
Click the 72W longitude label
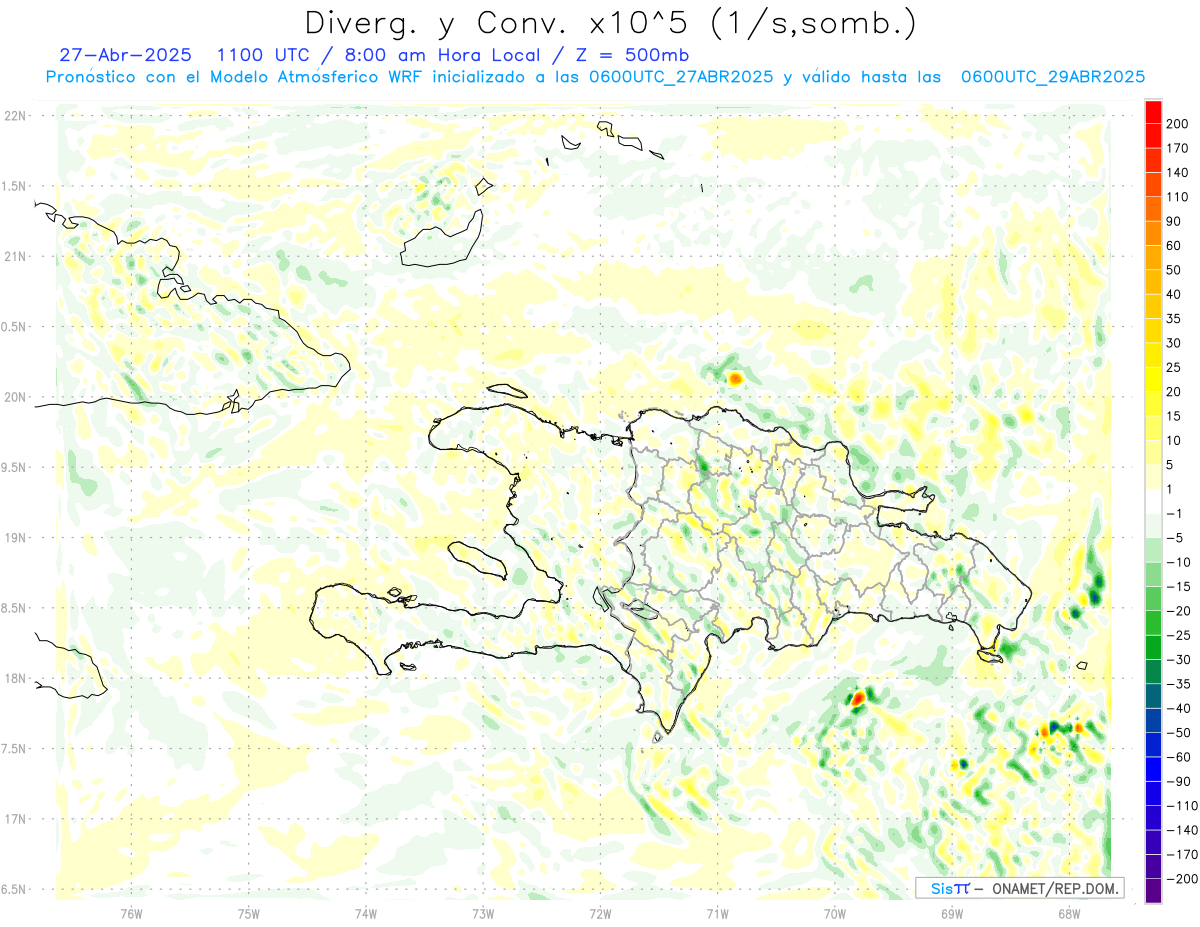(x=600, y=913)
